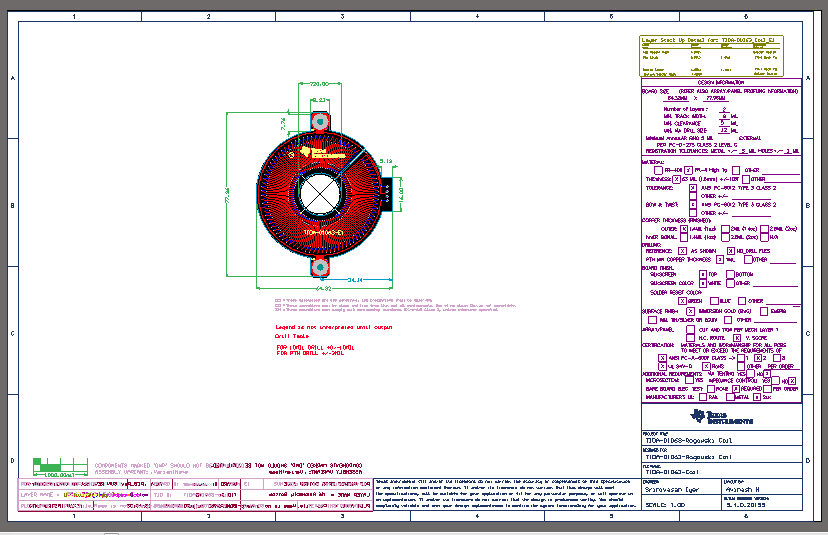Click the 7.74 vertical dimension label

[283, 123]
